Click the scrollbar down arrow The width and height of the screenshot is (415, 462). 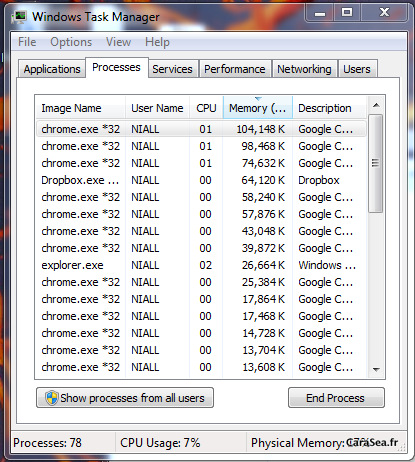click(x=376, y=369)
